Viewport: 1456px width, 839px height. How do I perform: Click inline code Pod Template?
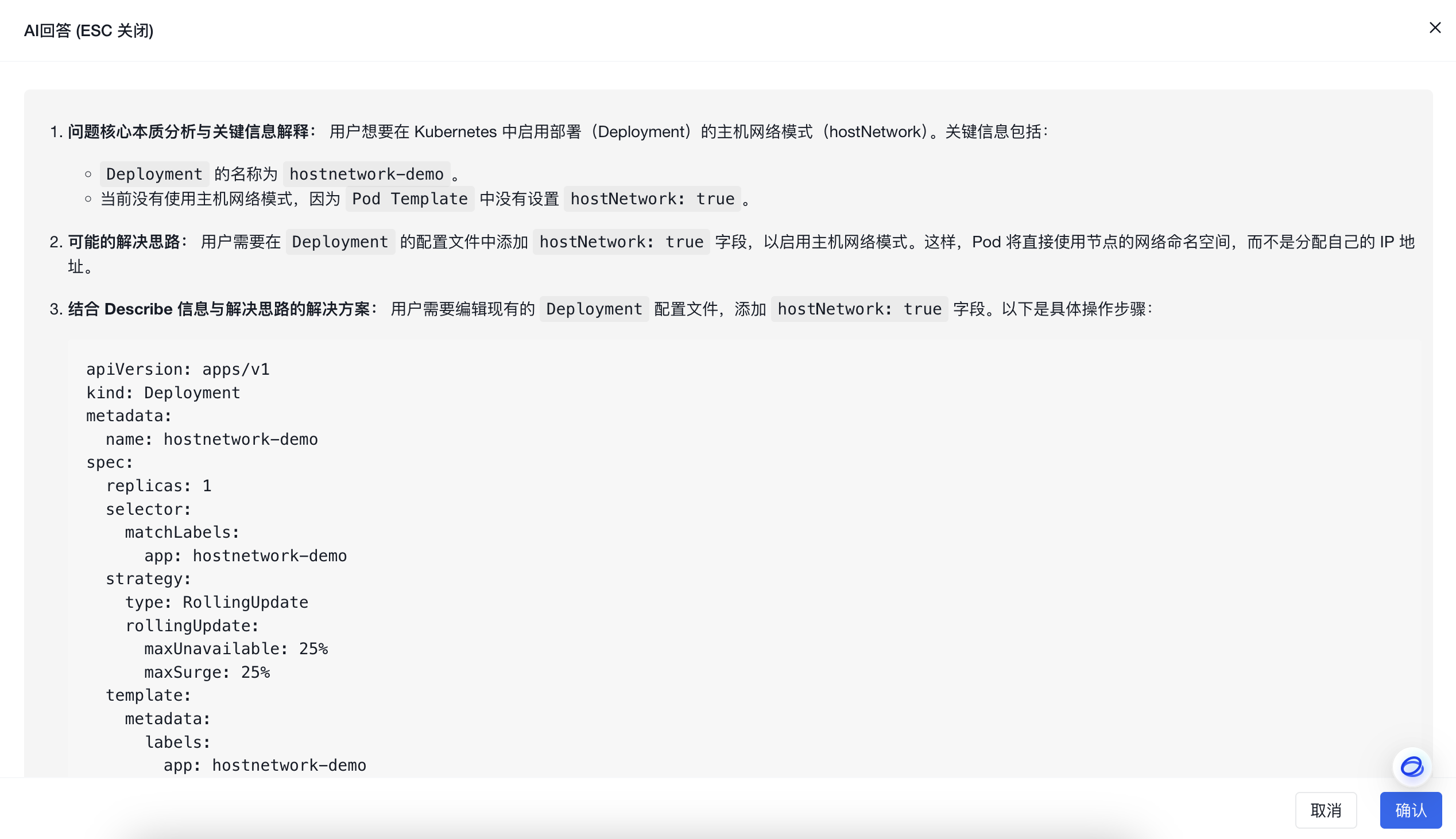pyautogui.click(x=410, y=199)
